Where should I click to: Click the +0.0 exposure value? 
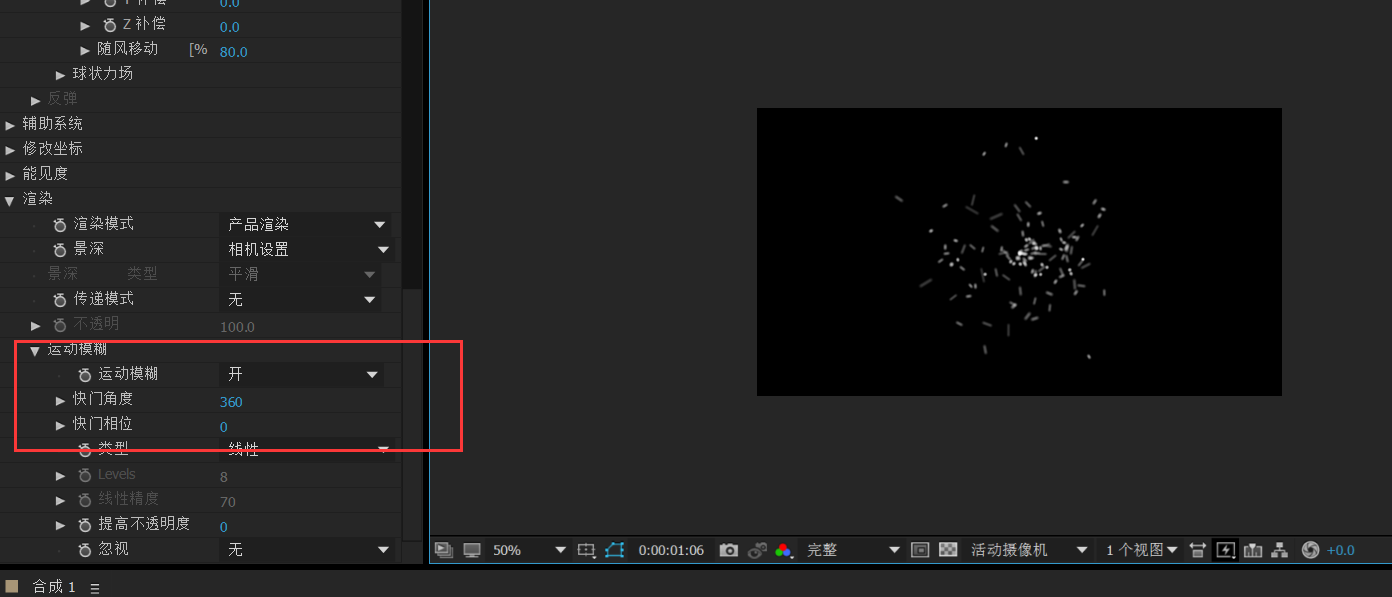[x=1341, y=550]
